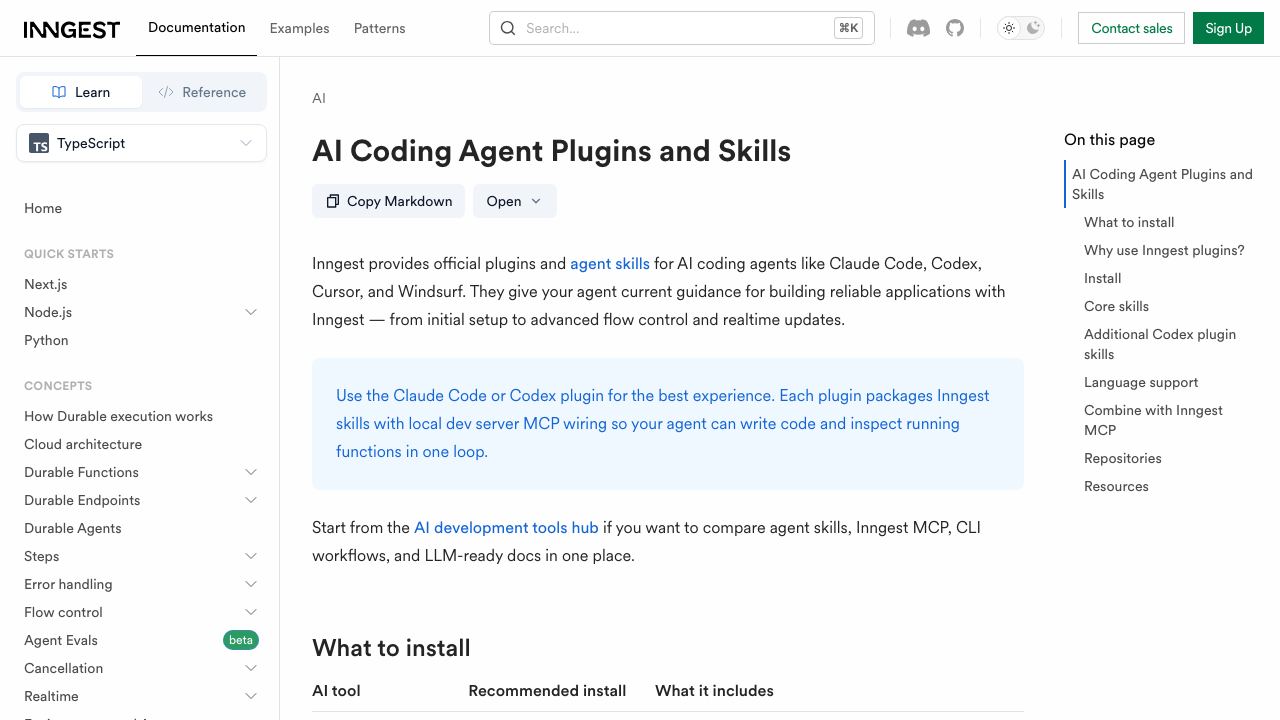
Task: Click the Learn book icon
Action: (x=59, y=92)
